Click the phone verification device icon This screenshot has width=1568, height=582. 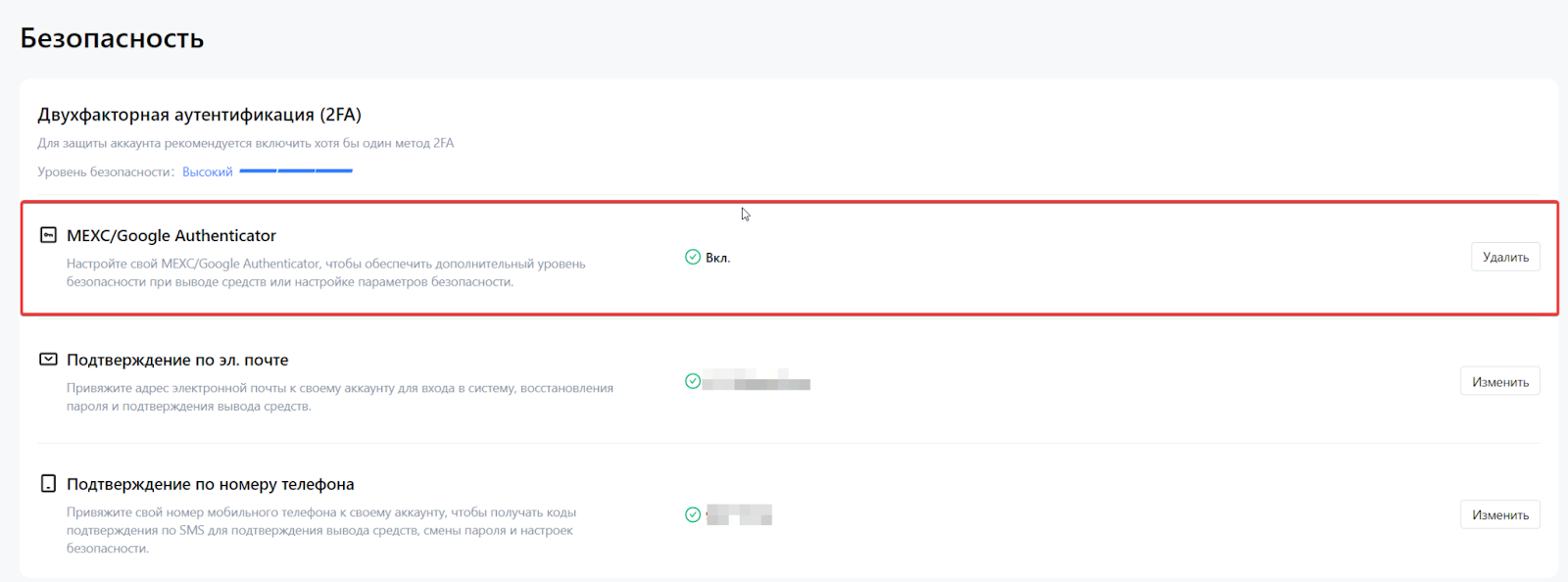(x=48, y=484)
